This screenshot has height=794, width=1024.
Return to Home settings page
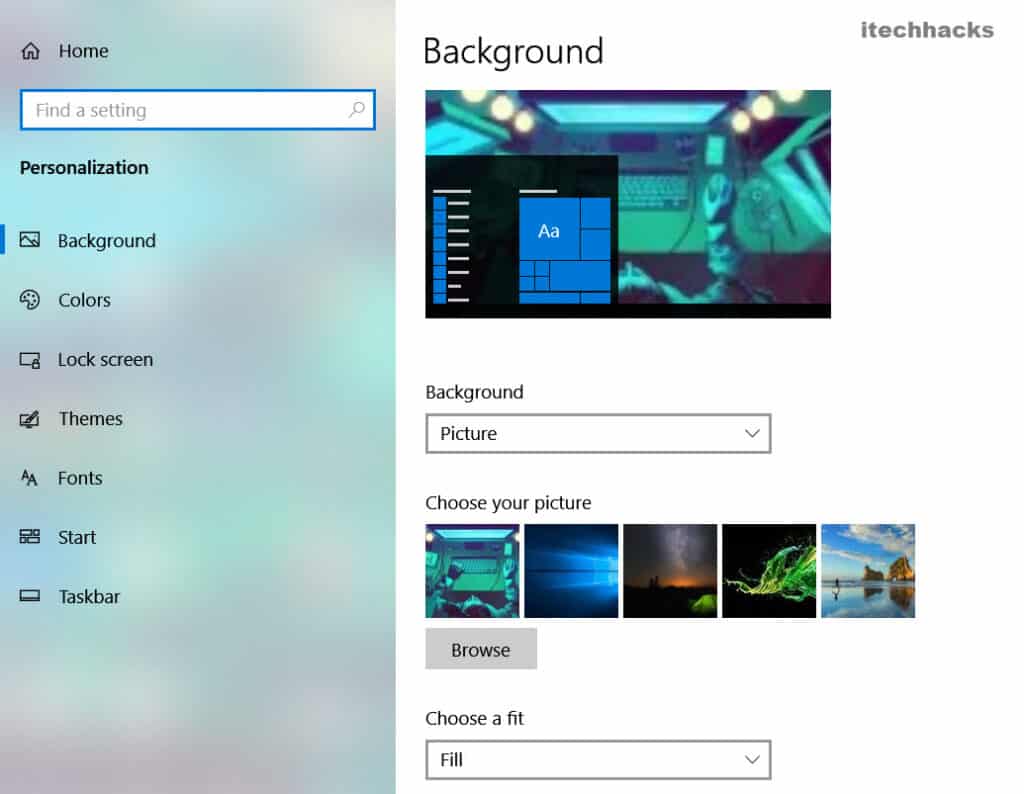[x=84, y=50]
